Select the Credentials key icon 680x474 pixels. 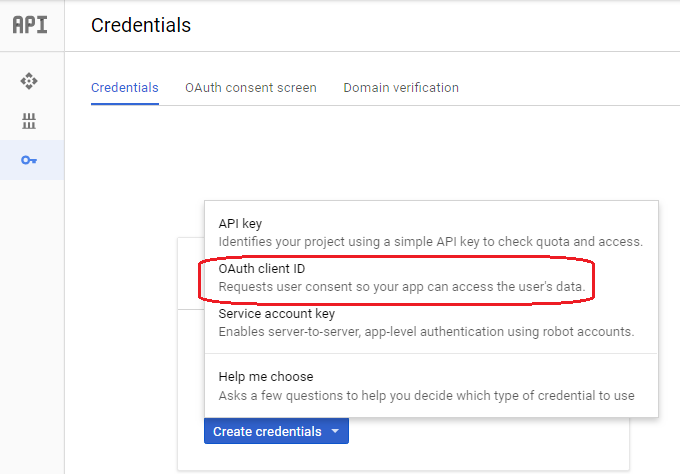pyautogui.click(x=29, y=160)
